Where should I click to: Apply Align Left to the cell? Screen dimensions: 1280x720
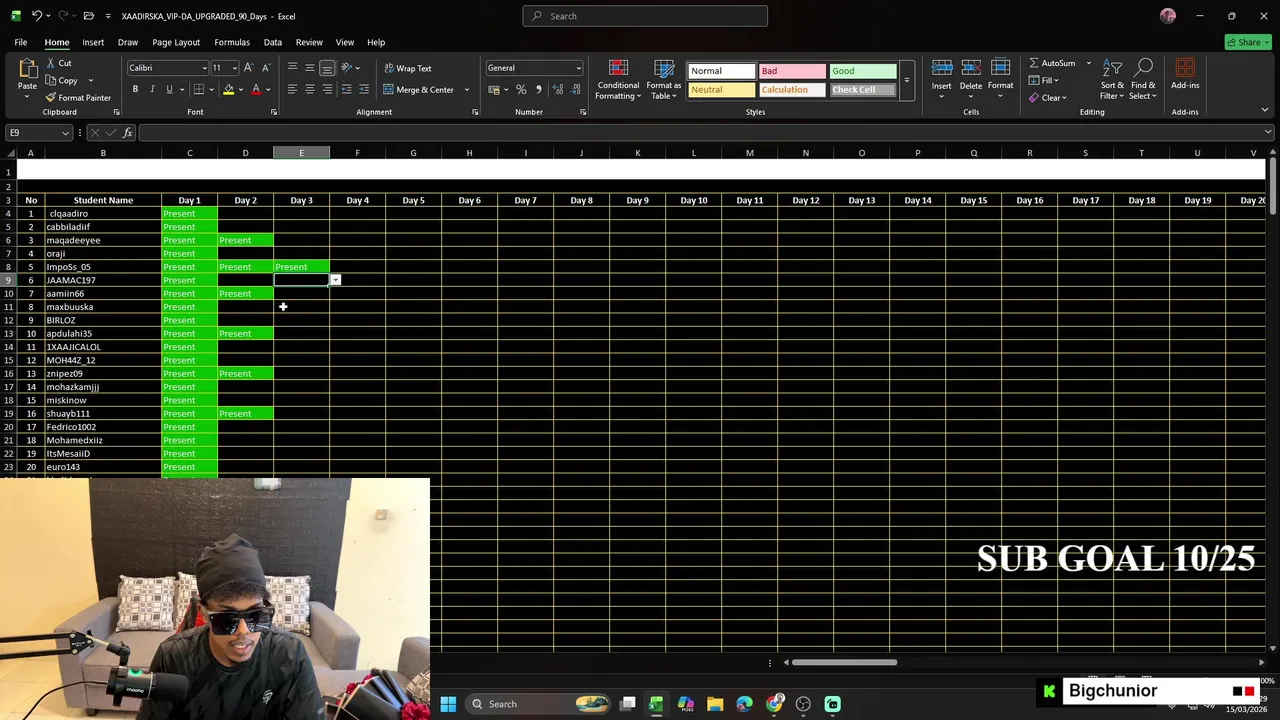point(292,89)
